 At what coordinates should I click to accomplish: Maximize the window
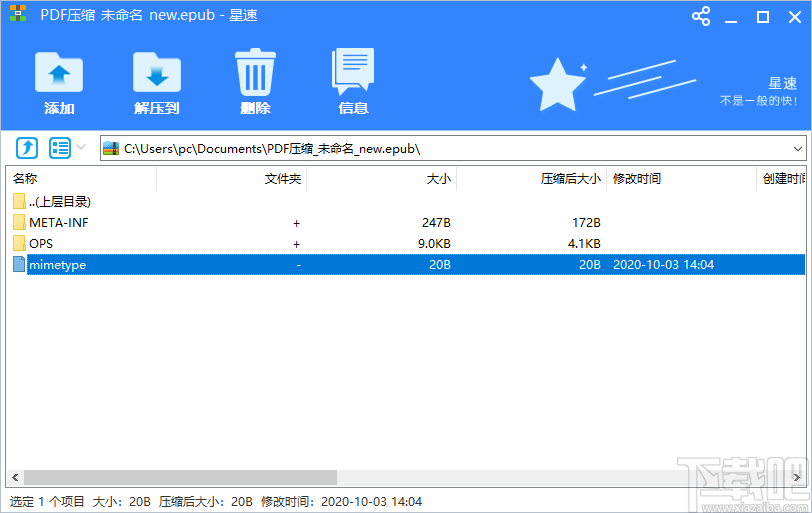[763, 17]
